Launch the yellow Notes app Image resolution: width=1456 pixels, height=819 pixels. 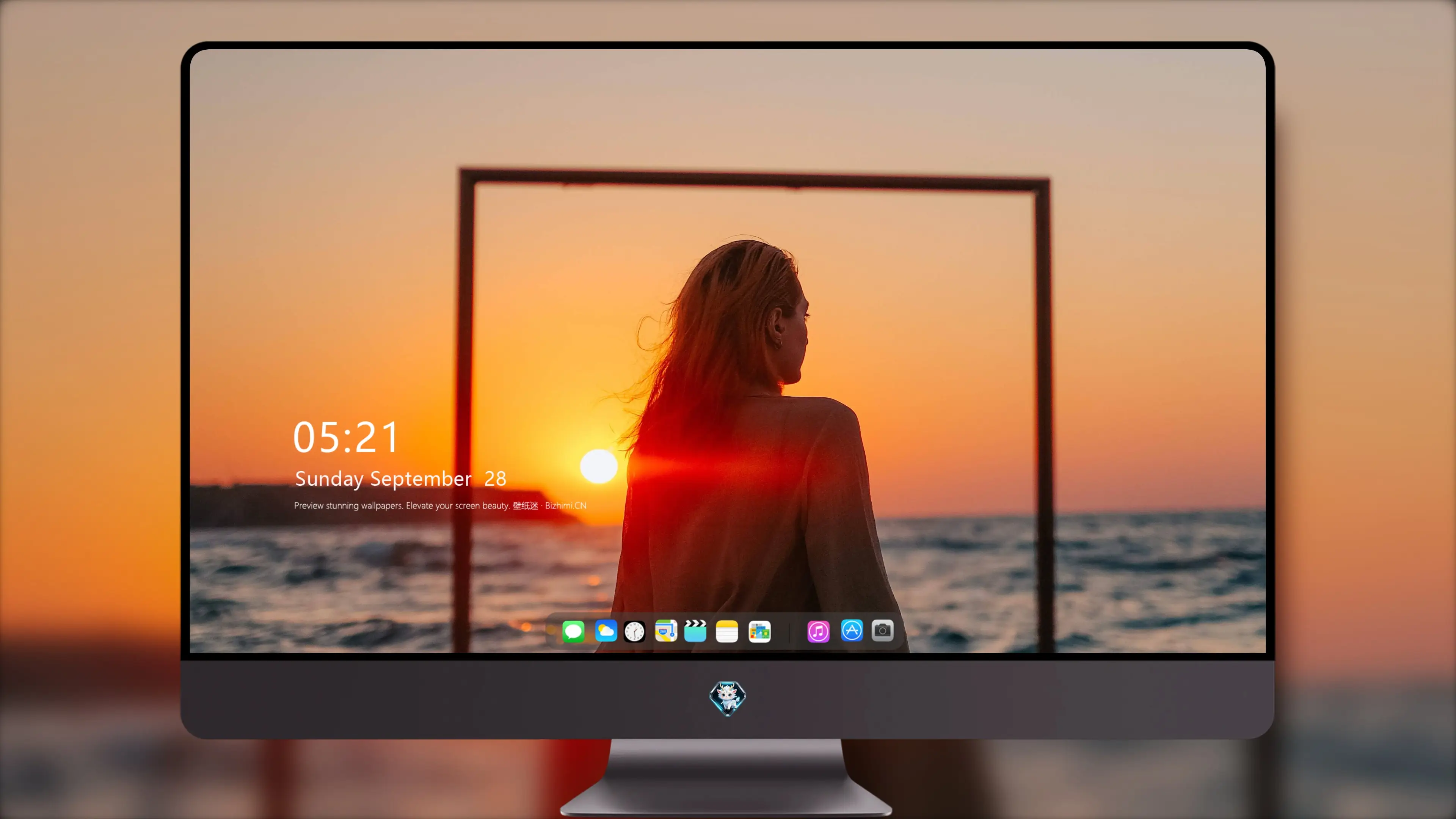(x=727, y=631)
